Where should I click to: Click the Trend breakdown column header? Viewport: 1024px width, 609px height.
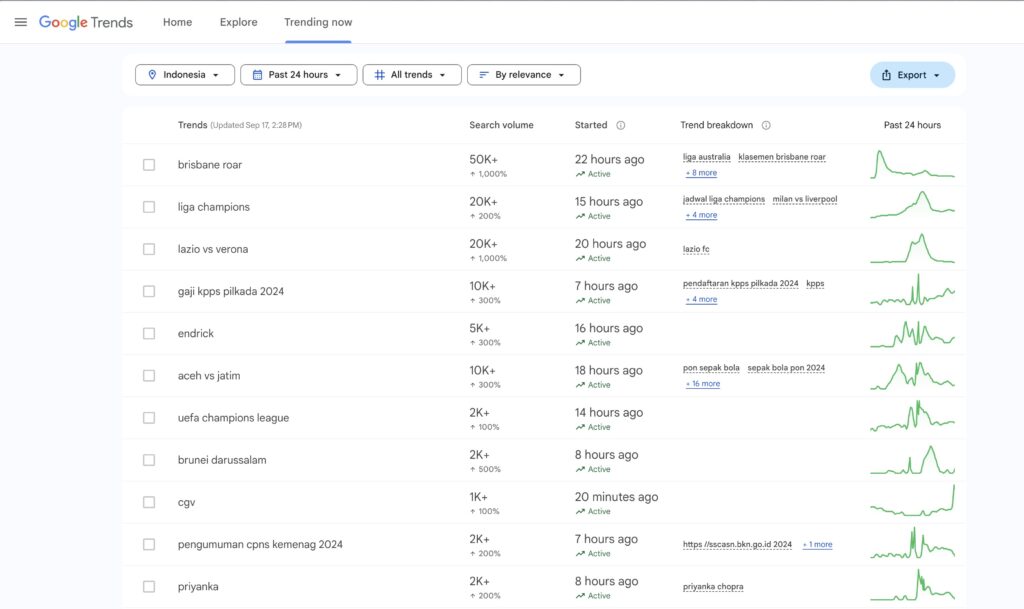(716, 125)
